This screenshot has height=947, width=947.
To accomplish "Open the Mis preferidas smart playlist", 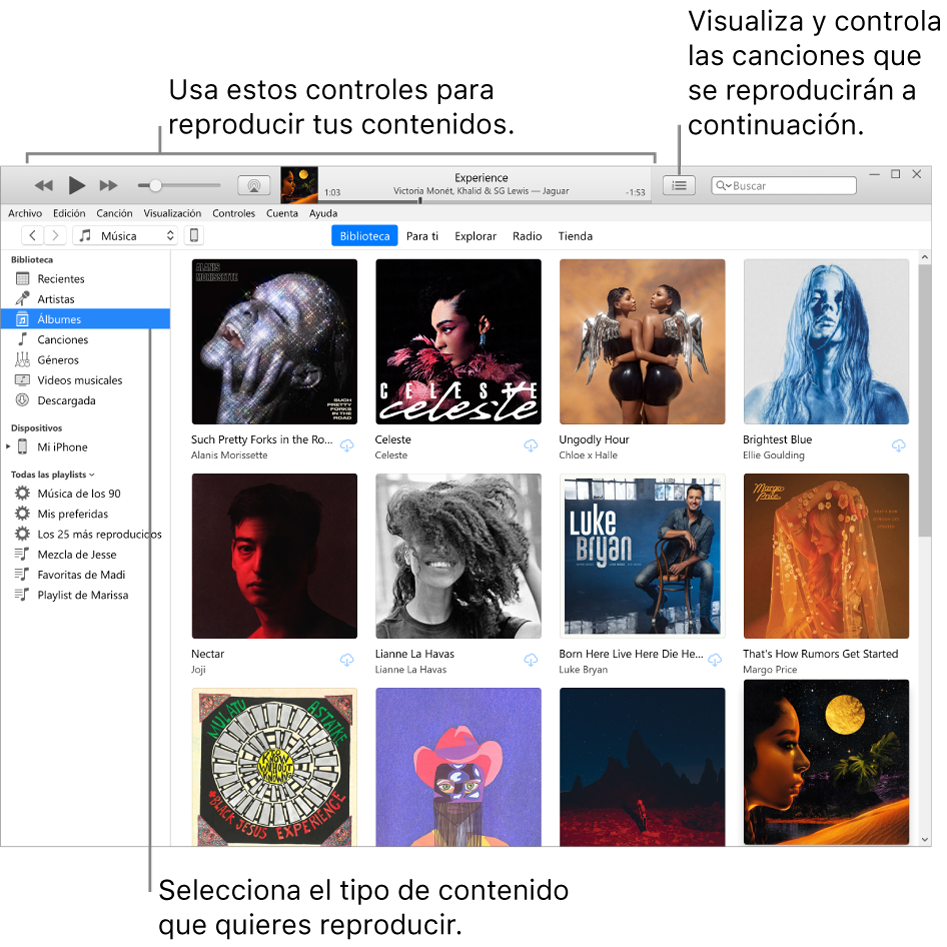I will pos(85,514).
